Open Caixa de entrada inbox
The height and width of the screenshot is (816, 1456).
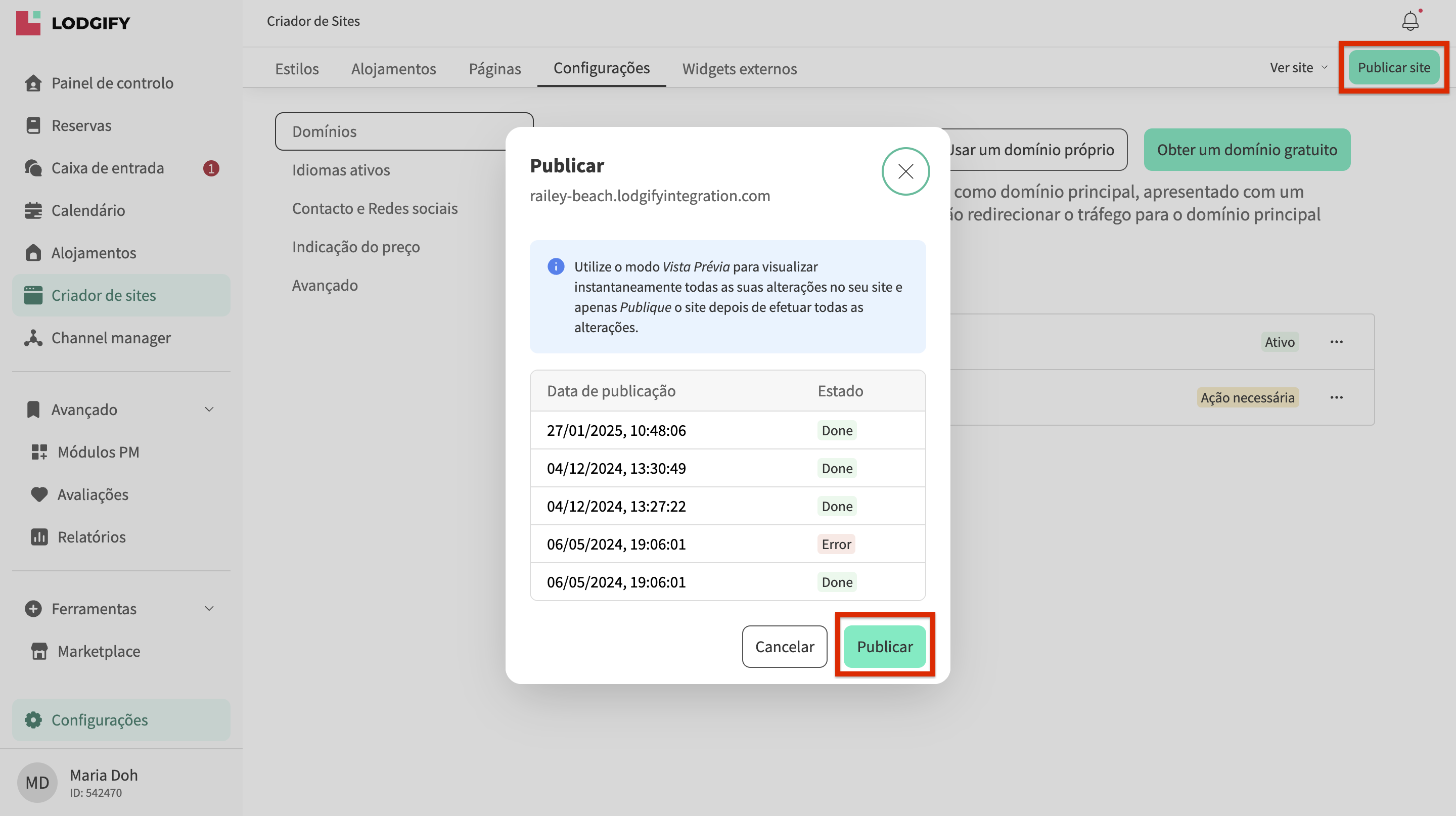[x=107, y=168]
